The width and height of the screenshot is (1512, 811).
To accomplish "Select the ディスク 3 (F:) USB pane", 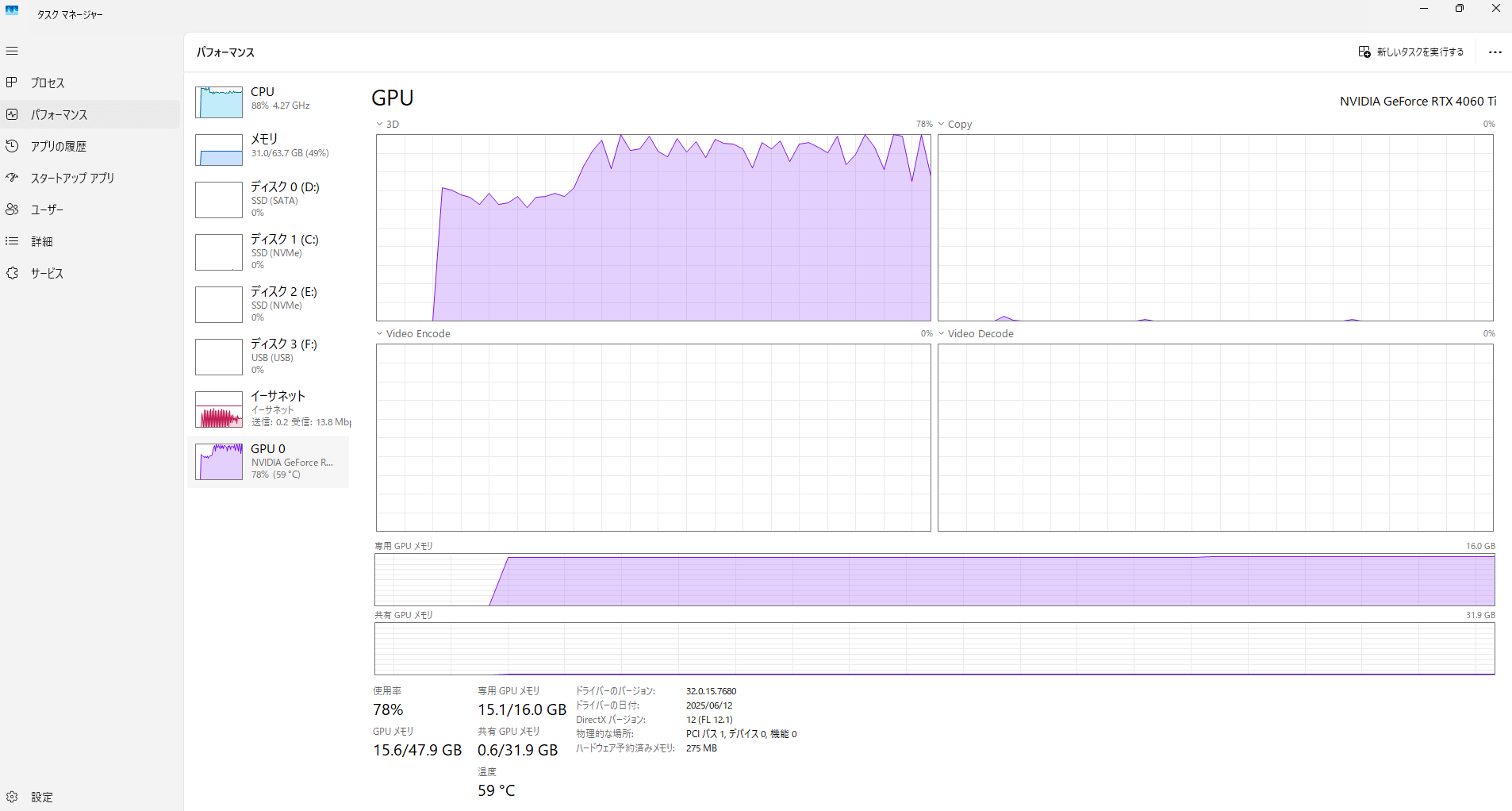I will [270, 356].
